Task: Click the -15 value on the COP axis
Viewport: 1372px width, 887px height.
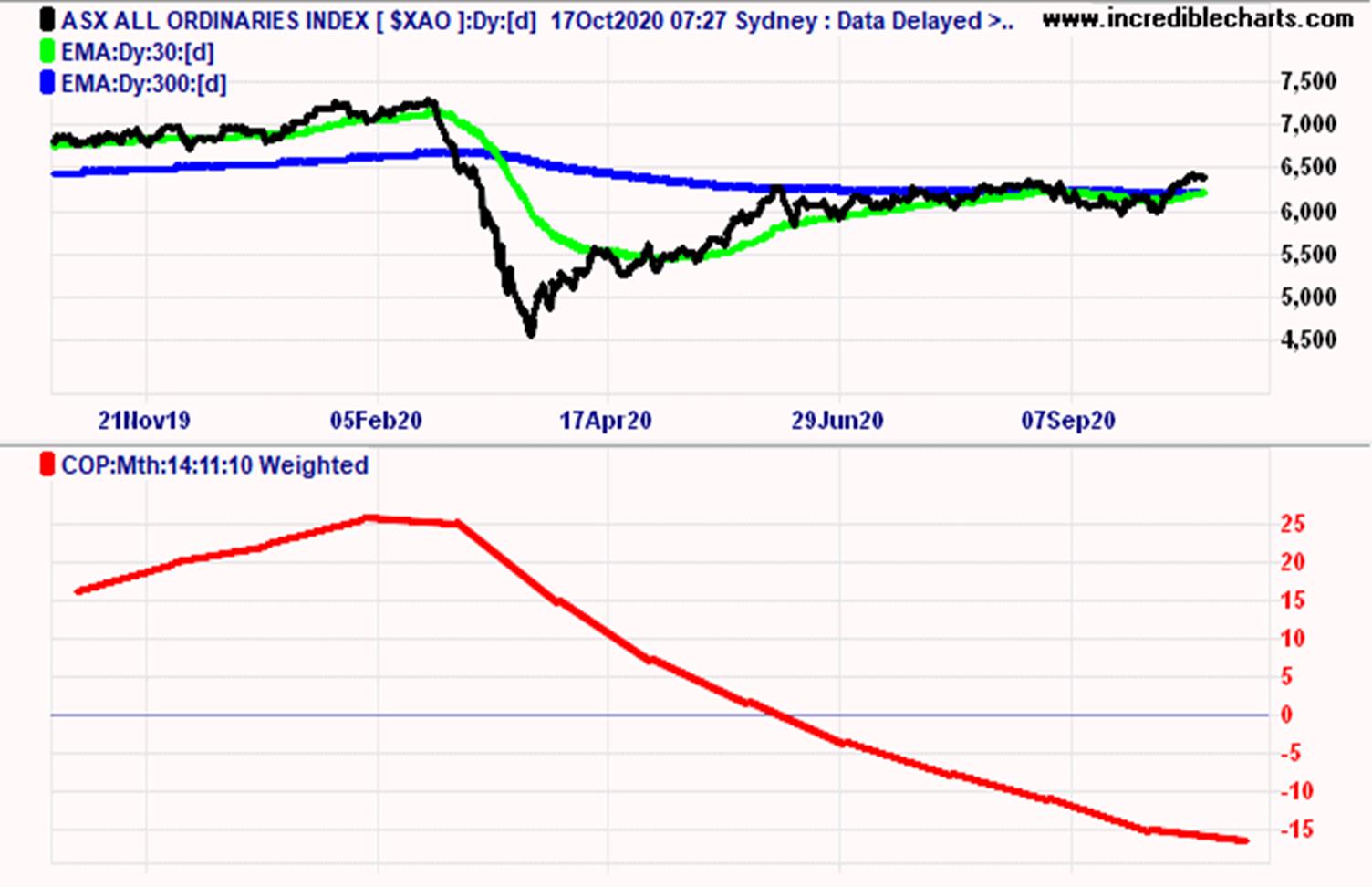Action: [1295, 830]
